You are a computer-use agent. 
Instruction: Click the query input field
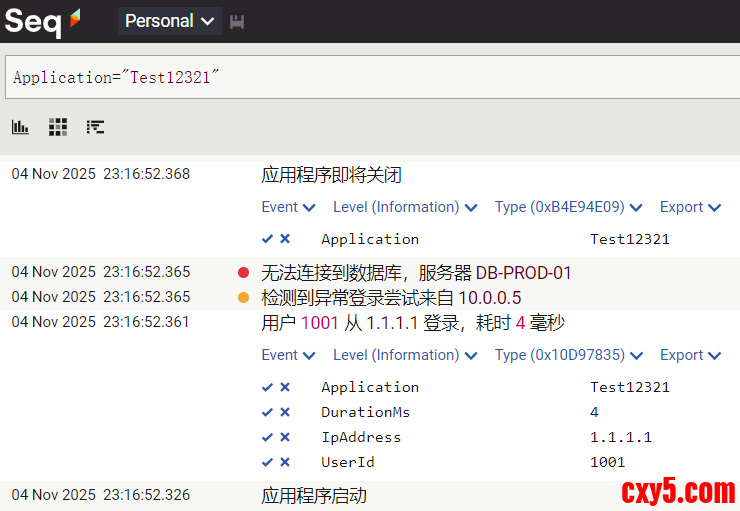370,77
